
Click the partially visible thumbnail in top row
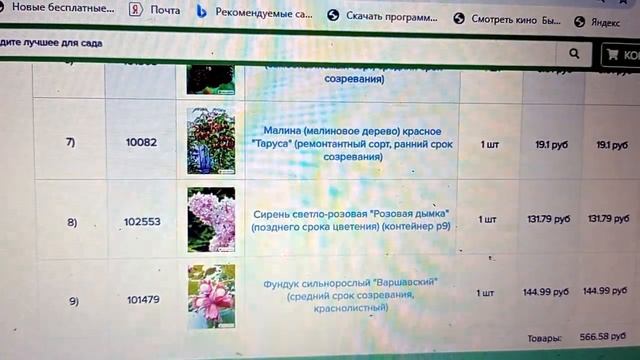(x=211, y=80)
